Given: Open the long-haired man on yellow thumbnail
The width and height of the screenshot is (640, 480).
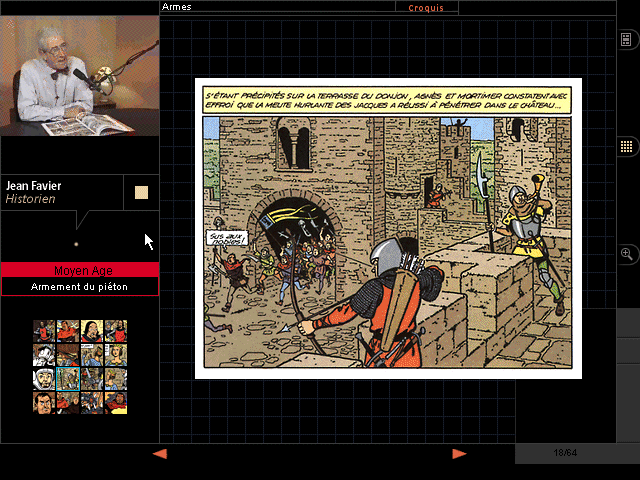Looking at the screenshot, I should tap(92, 331).
